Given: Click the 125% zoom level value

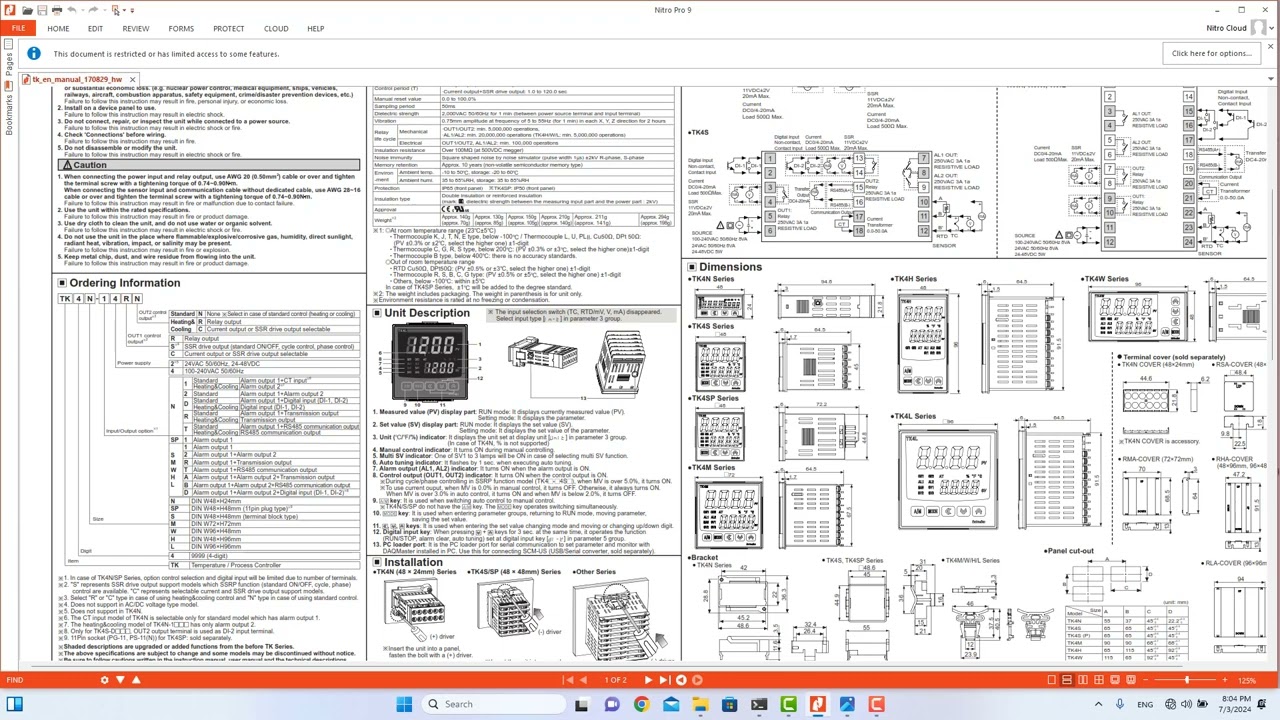Looking at the screenshot, I should (1247, 680).
